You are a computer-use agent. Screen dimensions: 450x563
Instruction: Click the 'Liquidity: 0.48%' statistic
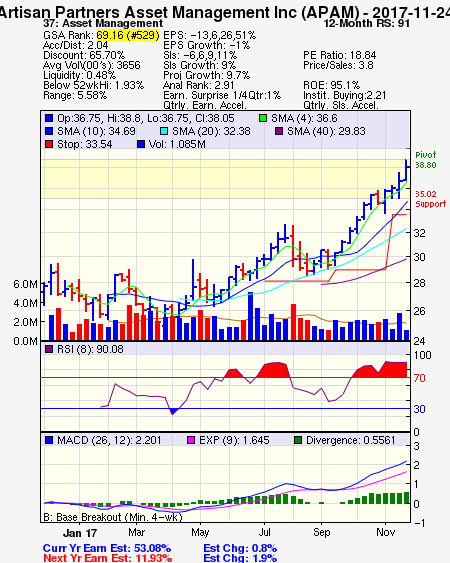tap(79, 75)
